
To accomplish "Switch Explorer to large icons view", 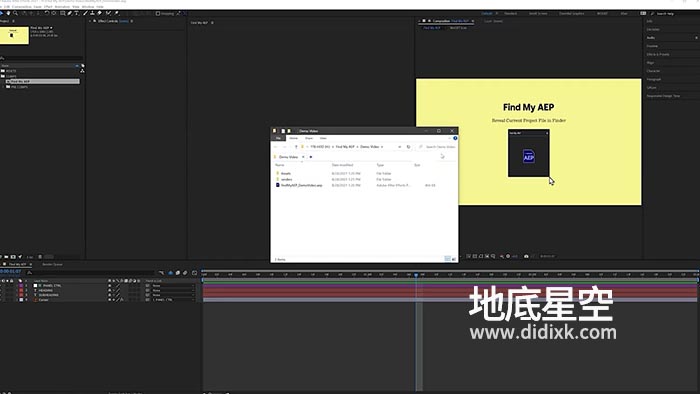I will click(x=454, y=259).
